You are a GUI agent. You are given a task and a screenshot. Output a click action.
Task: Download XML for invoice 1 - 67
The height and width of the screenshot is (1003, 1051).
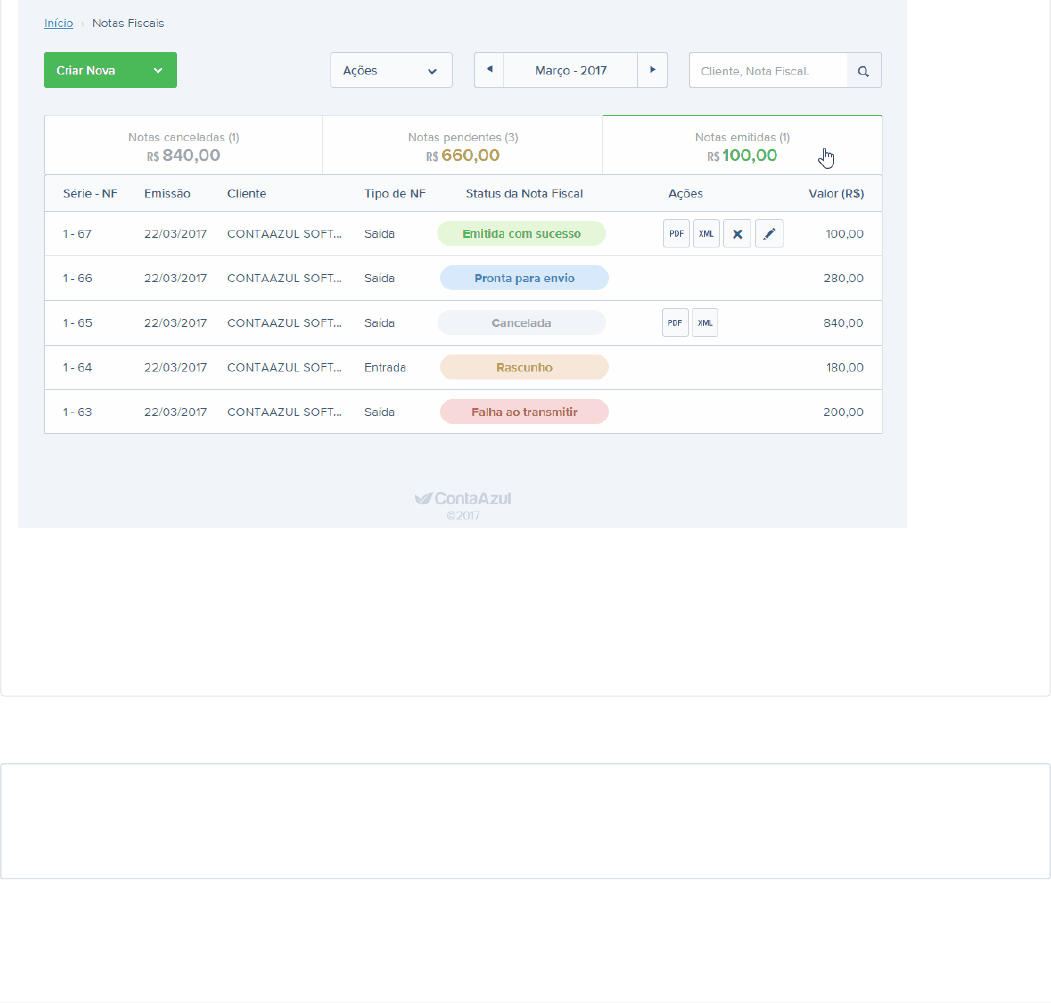tap(706, 234)
